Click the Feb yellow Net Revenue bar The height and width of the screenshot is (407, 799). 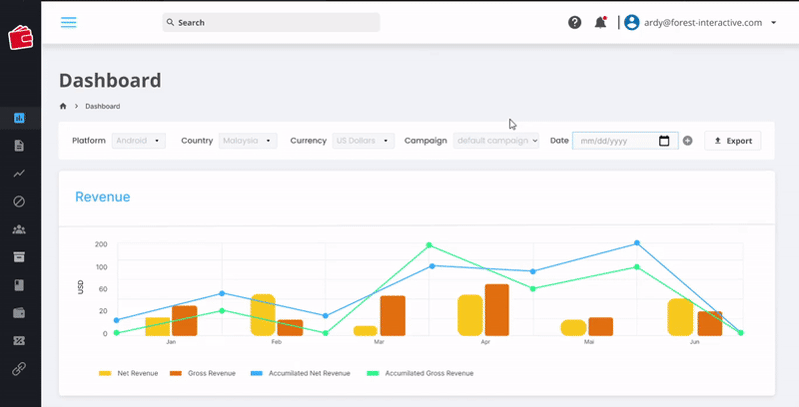coord(263,315)
